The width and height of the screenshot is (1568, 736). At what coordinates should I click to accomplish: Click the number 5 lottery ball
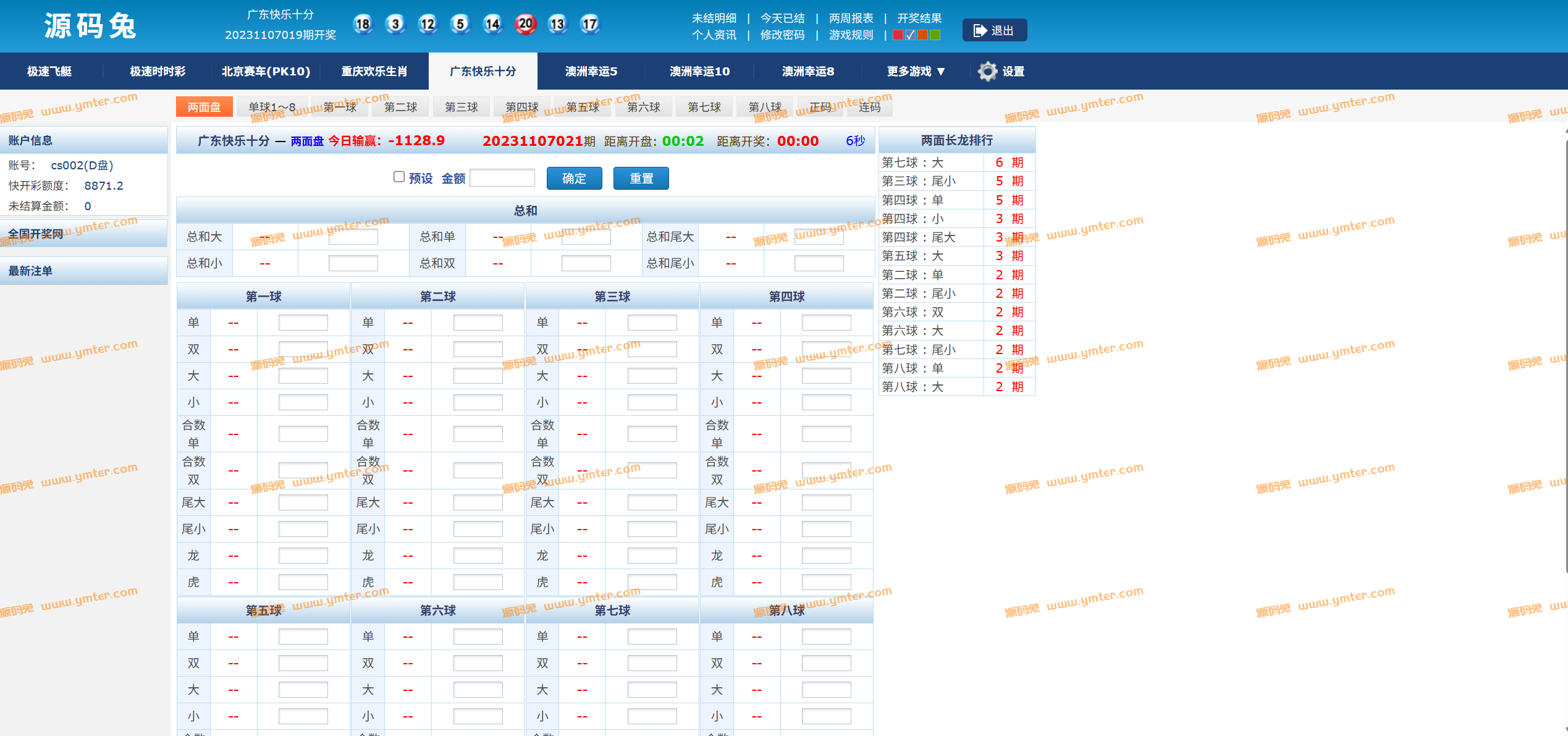point(460,24)
